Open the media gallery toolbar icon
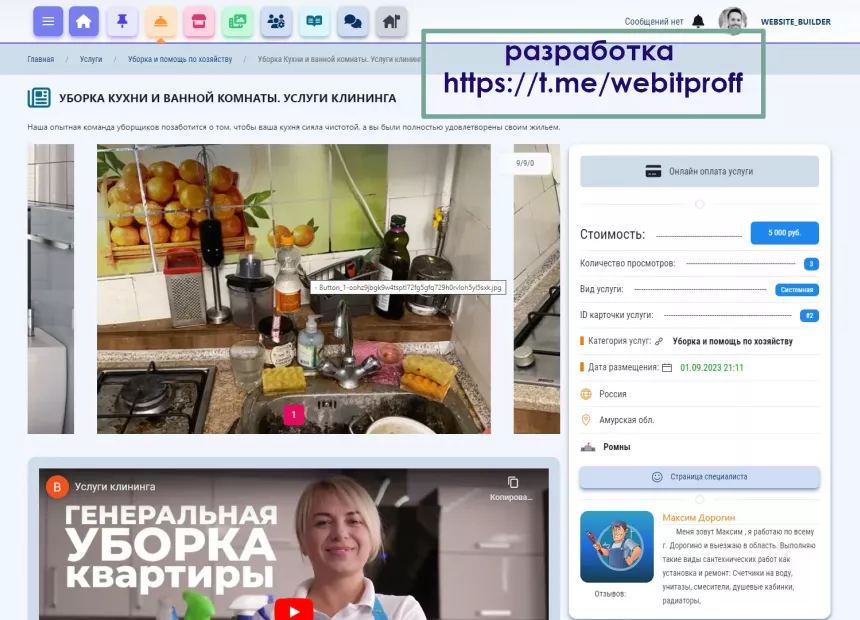Image resolution: width=860 pixels, height=620 pixels. (237, 20)
